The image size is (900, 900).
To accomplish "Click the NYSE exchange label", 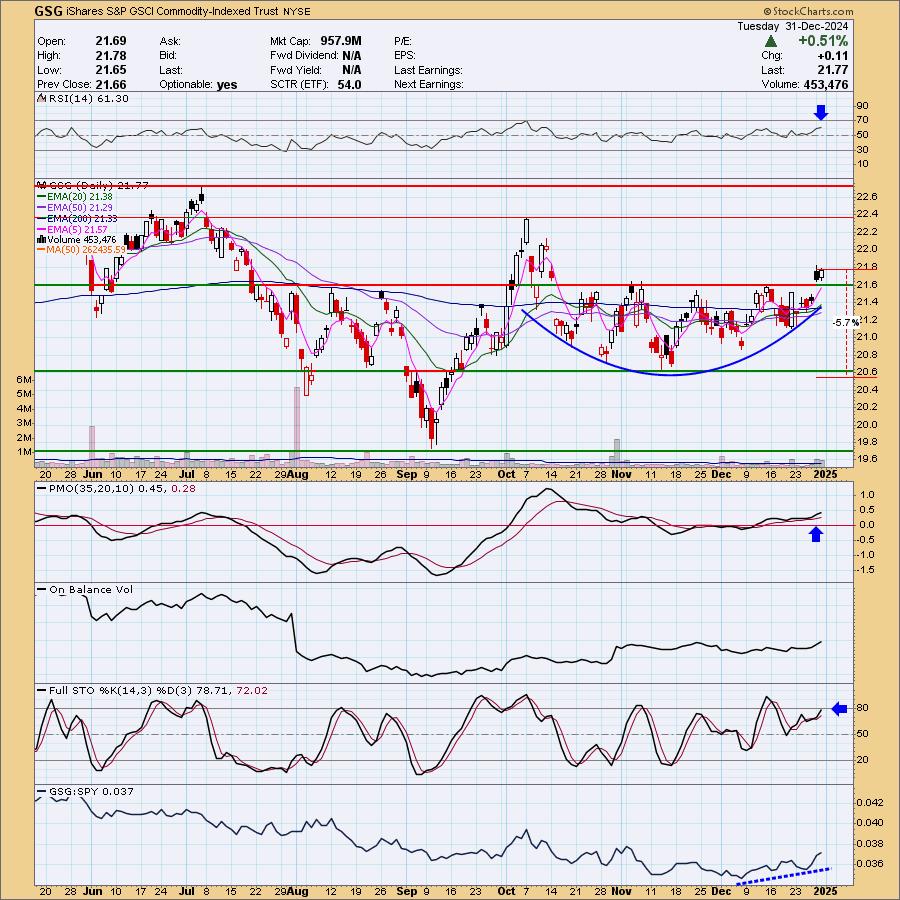I will click(296, 11).
